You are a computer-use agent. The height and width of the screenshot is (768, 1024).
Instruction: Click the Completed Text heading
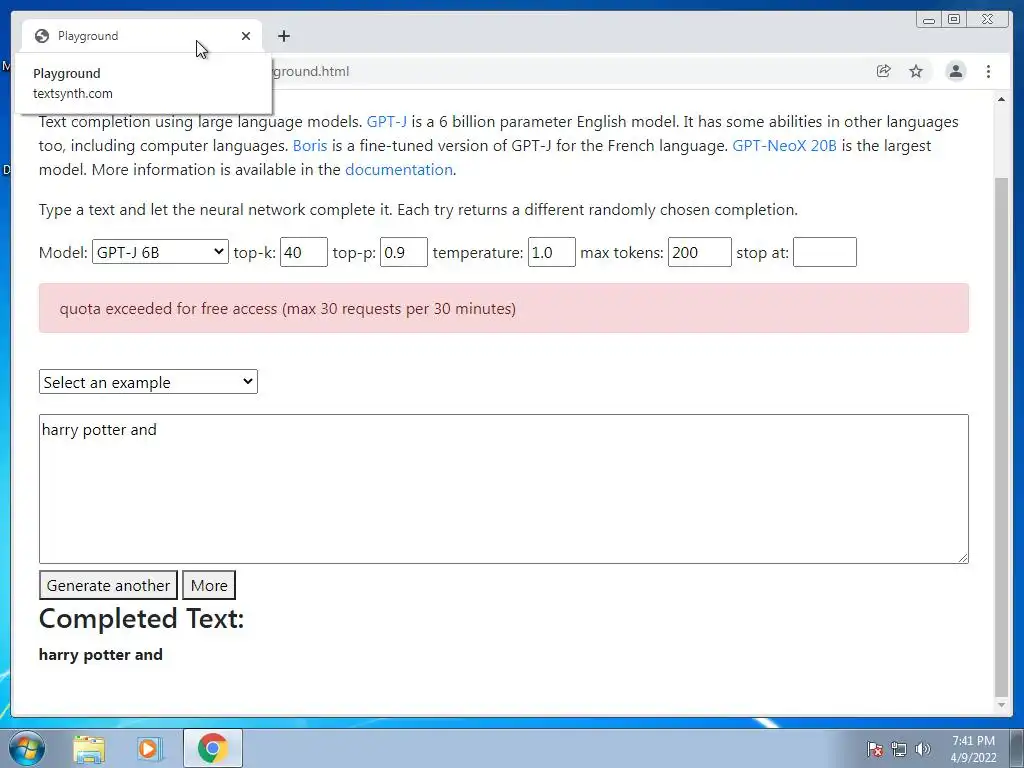click(x=141, y=618)
